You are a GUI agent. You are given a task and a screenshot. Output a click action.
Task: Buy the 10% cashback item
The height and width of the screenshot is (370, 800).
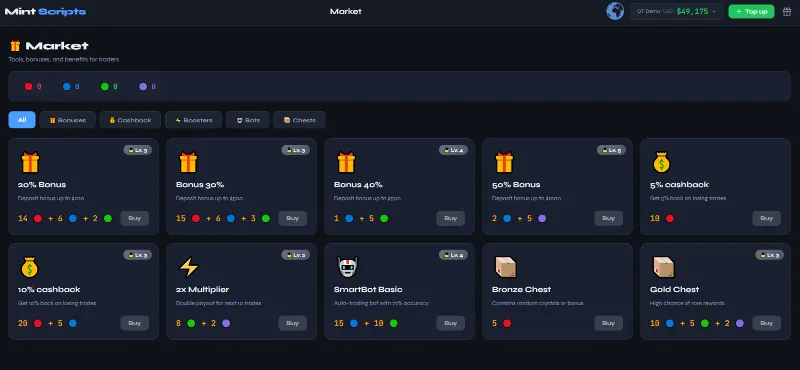click(x=135, y=323)
